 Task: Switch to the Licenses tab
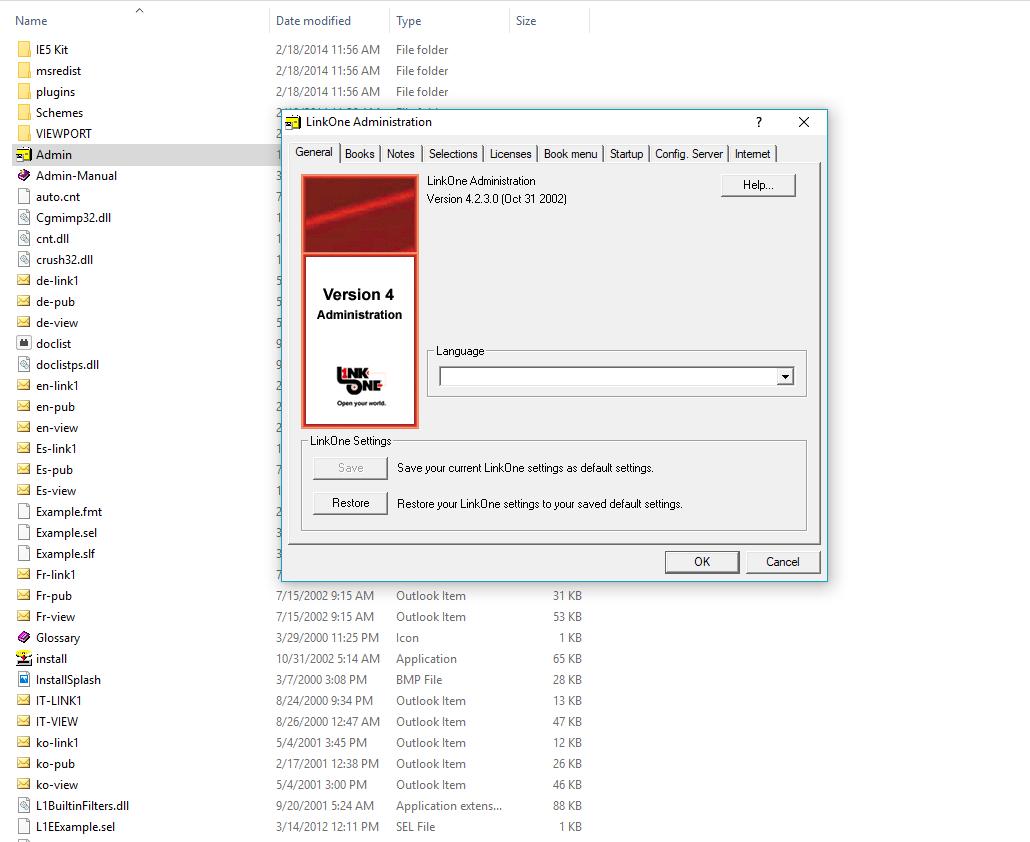(x=510, y=154)
